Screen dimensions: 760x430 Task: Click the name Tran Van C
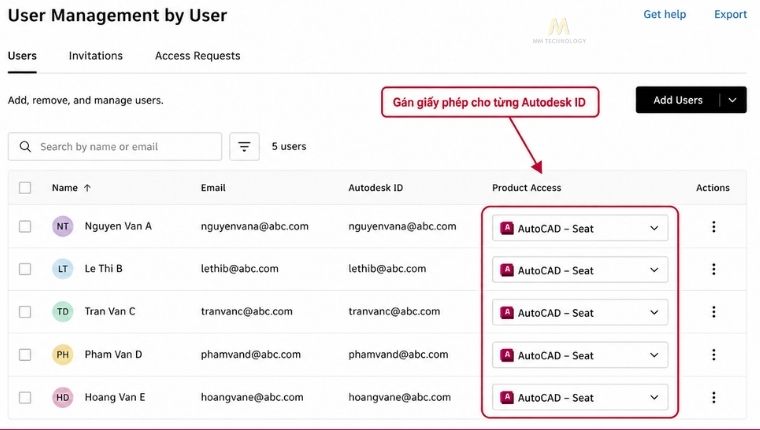pyautogui.click(x=110, y=311)
